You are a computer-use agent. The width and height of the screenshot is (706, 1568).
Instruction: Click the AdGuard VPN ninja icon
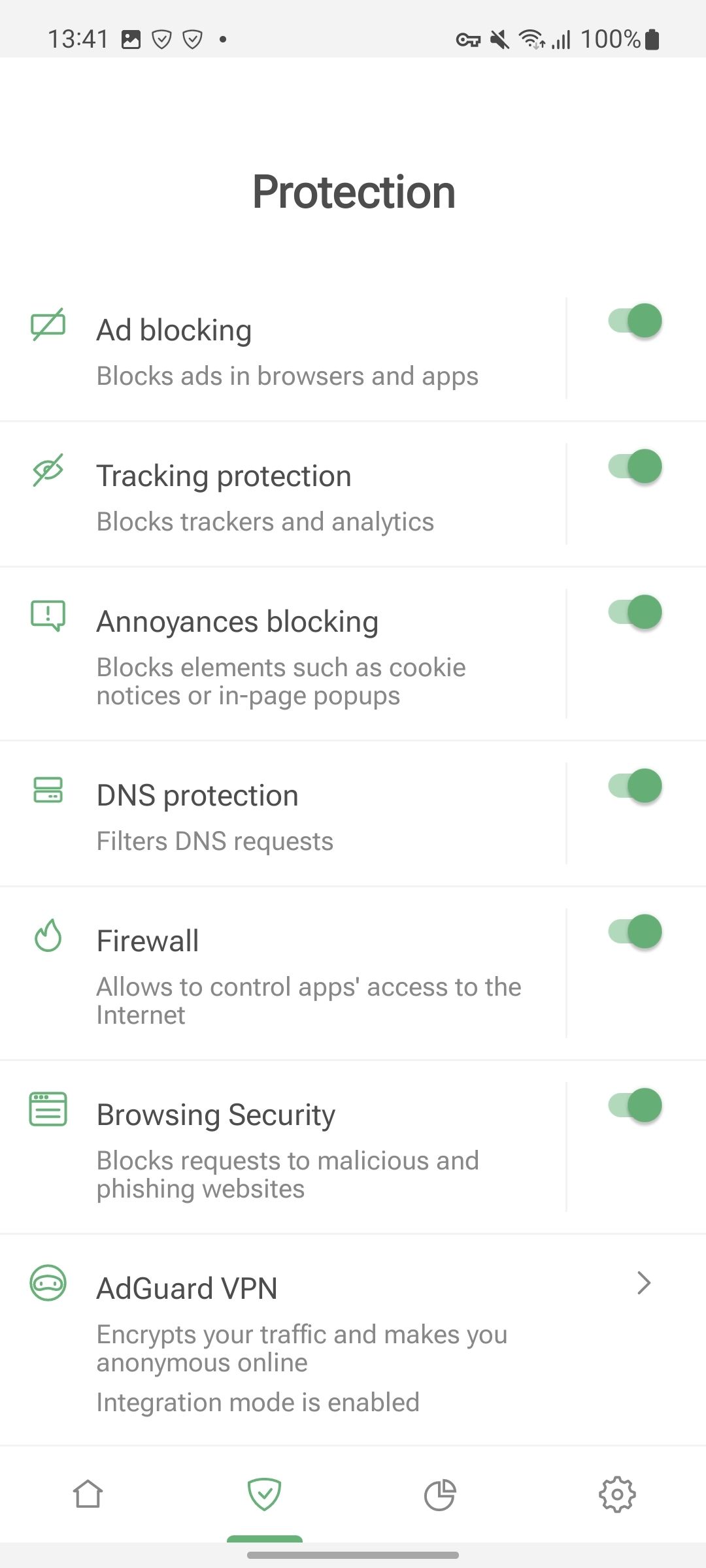pos(48,1284)
